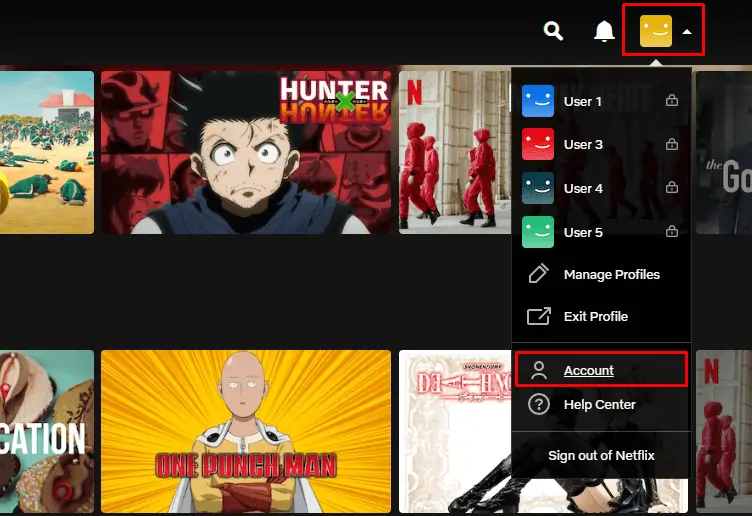Open the notifications bell

click(x=604, y=31)
